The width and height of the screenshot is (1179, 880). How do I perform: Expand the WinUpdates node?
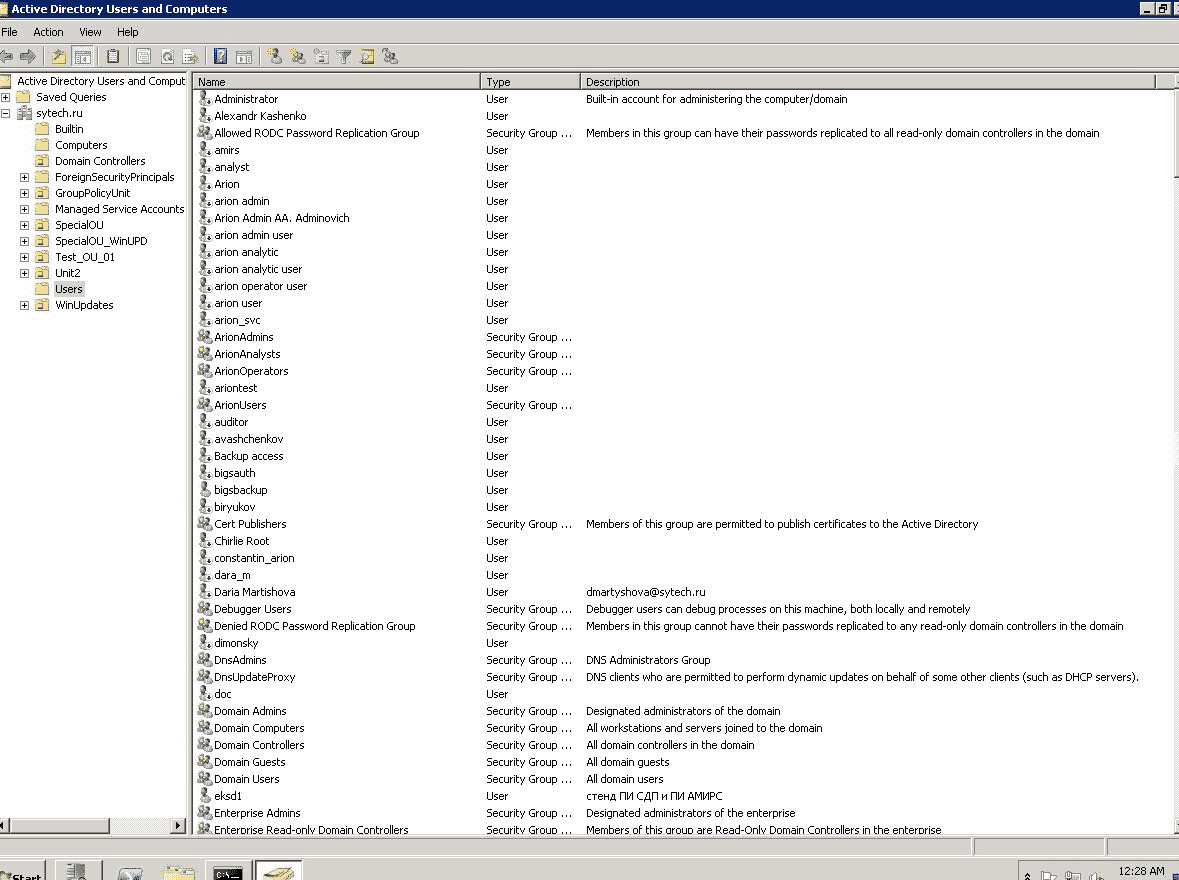[x=24, y=305]
